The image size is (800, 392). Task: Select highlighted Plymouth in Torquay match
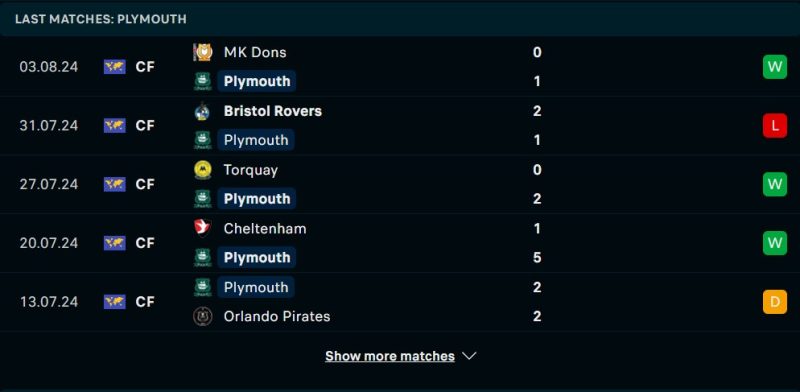click(x=257, y=199)
